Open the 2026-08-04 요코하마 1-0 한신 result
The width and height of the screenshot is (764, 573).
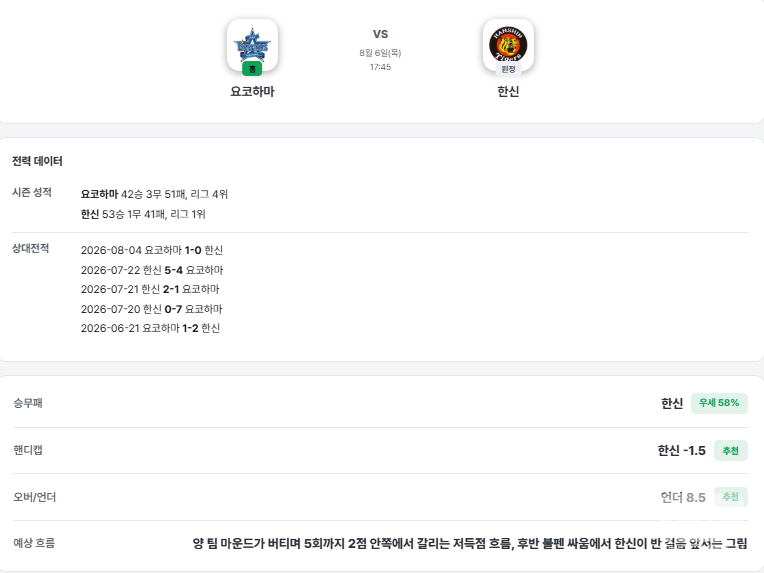point(152,250)
